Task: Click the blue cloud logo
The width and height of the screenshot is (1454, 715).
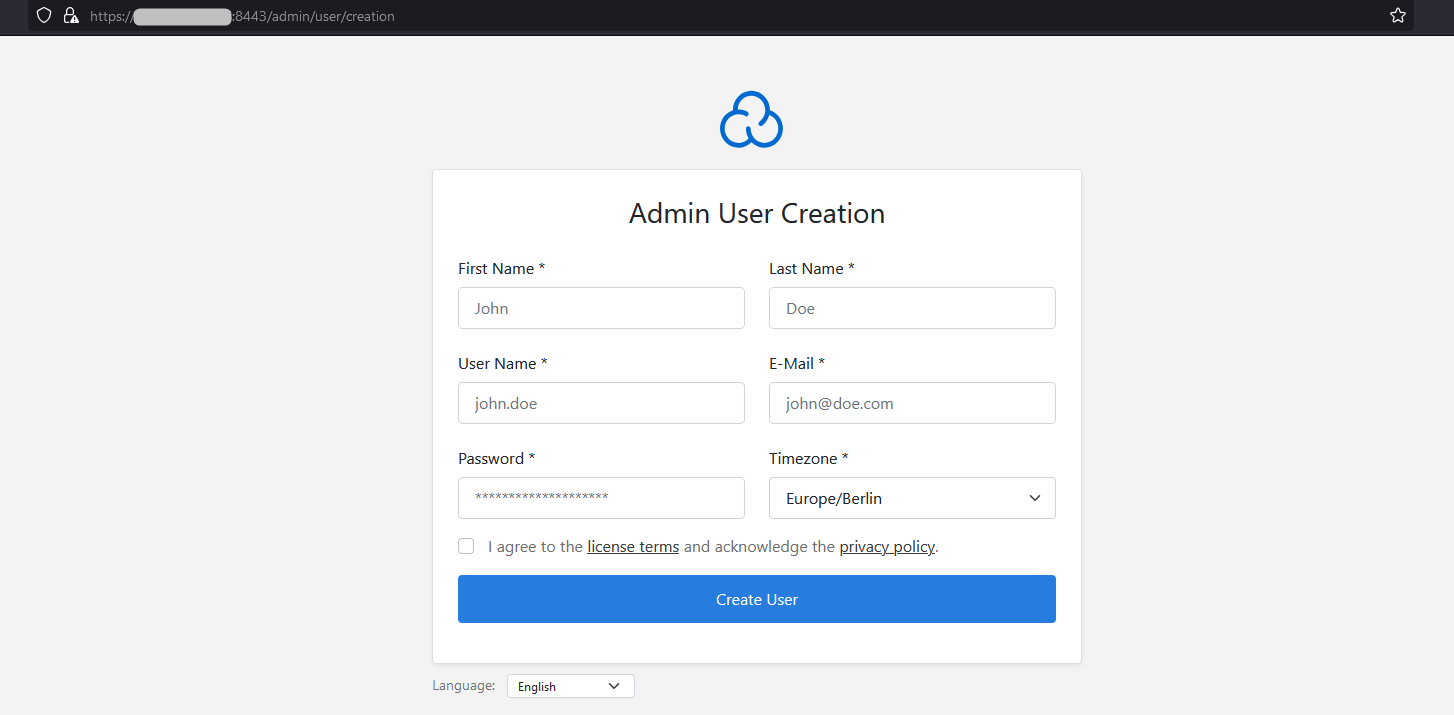Action: pos(751,120)
